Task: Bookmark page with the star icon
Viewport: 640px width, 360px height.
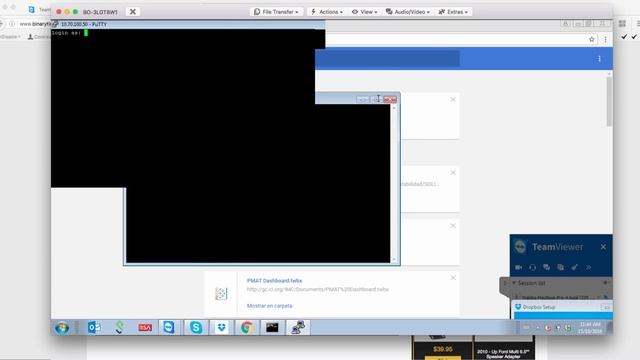Action: tap(592, 39)
